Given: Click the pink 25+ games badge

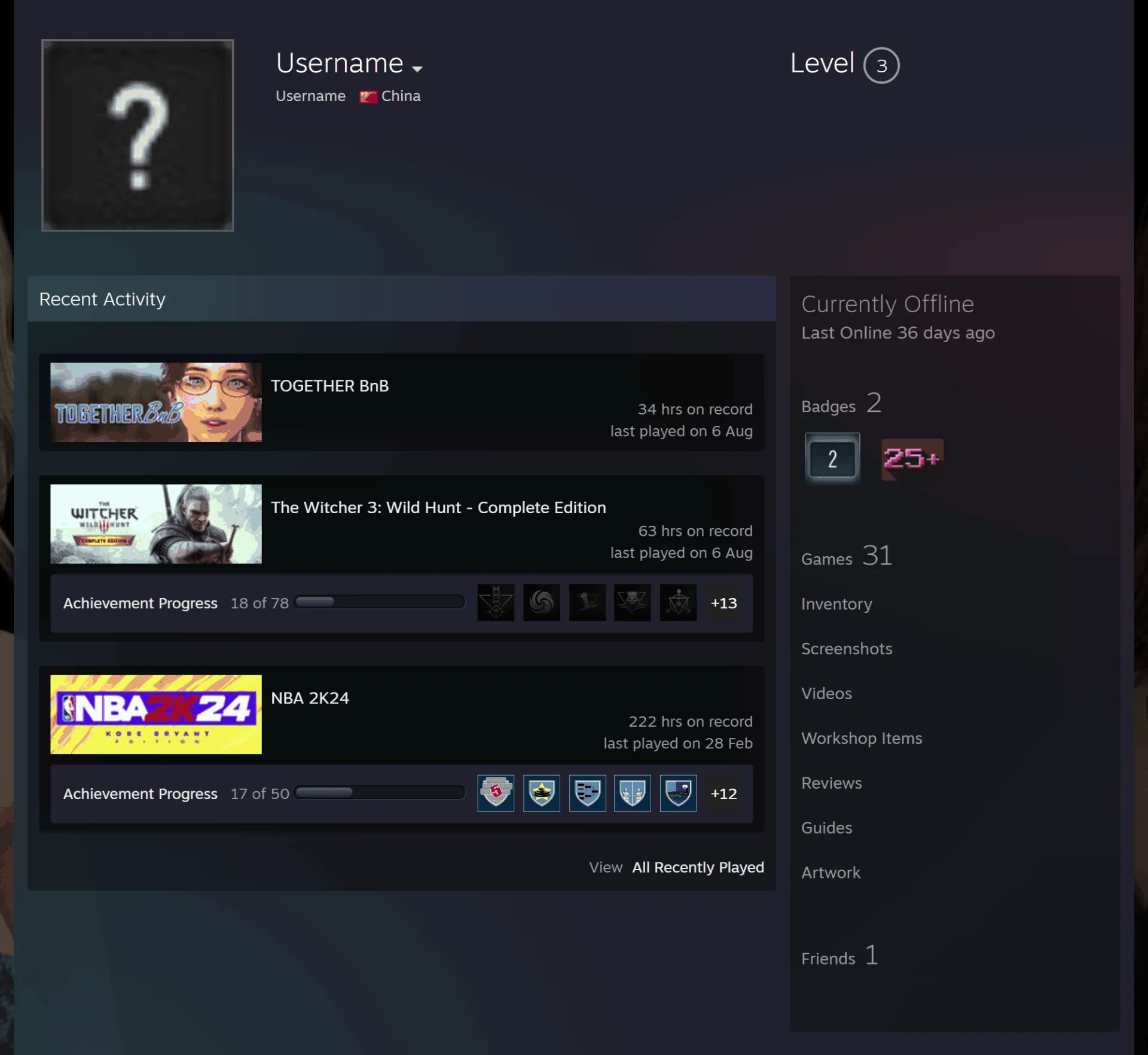Looking at the screenshot, I should pos(912,459).
